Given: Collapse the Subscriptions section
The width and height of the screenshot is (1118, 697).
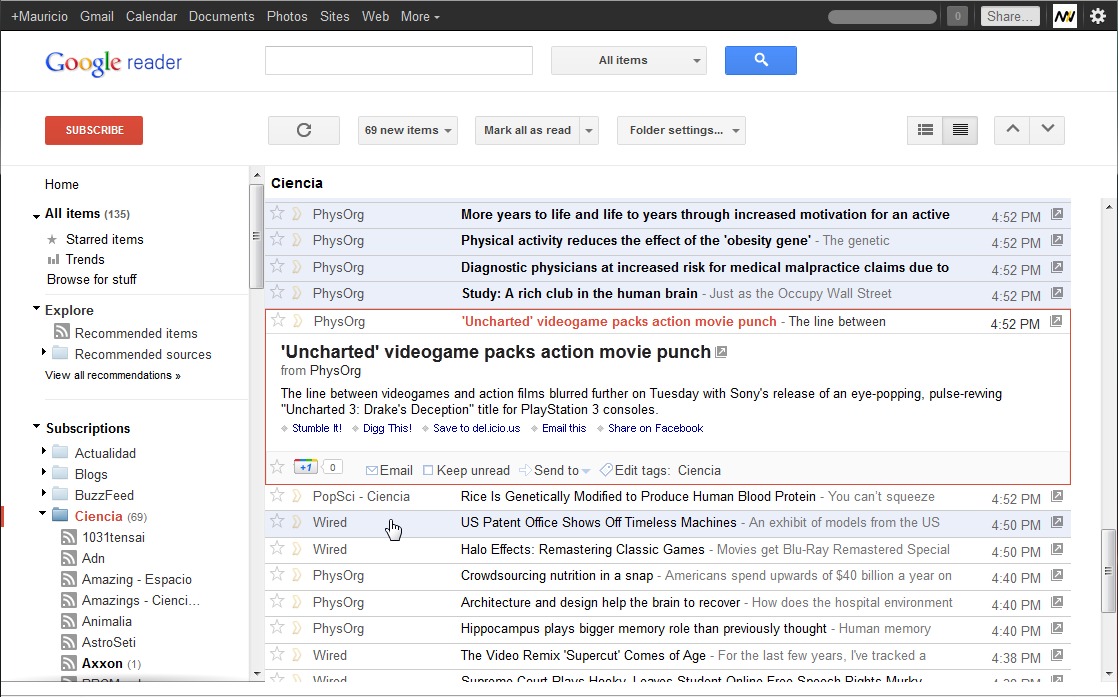Looking at the screenshot, I should point(36,428).
